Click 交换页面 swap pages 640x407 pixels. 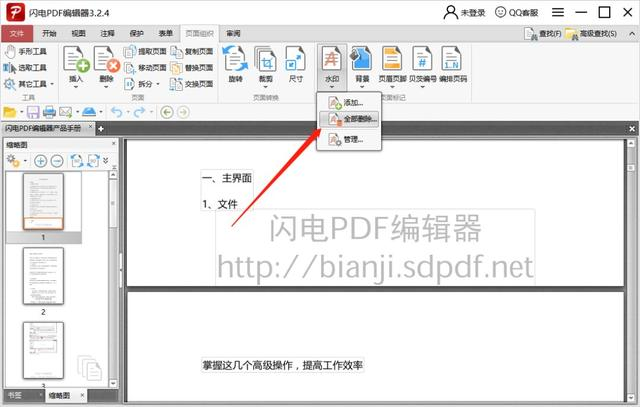(192, 84)
